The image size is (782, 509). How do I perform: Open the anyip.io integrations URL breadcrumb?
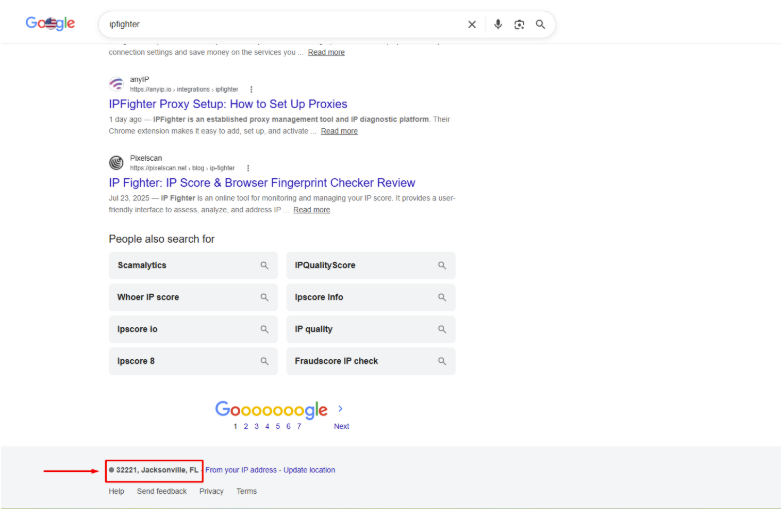[x=184, y=89]
